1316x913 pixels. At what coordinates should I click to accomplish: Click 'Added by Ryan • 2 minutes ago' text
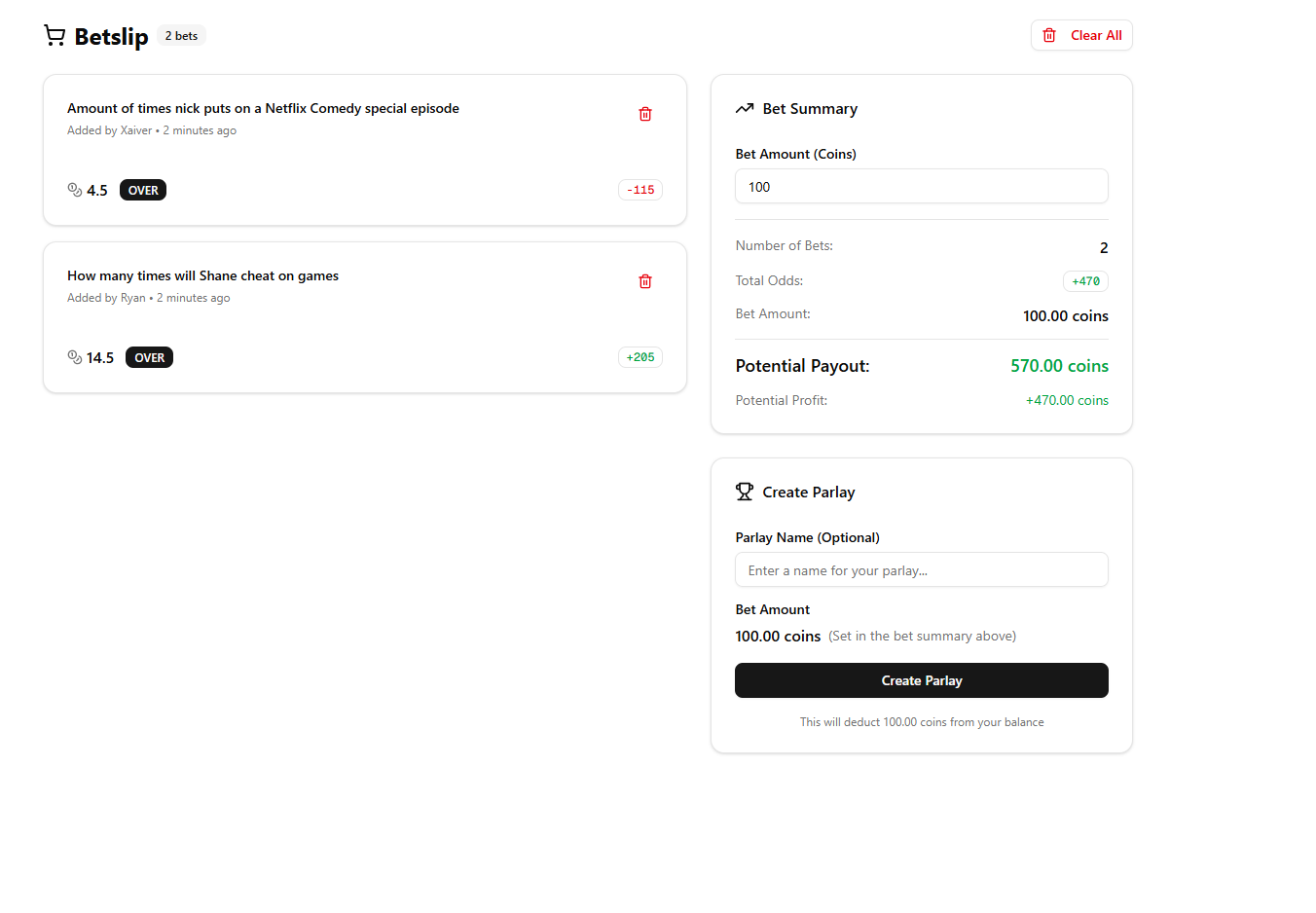click(x=149, y=298)
